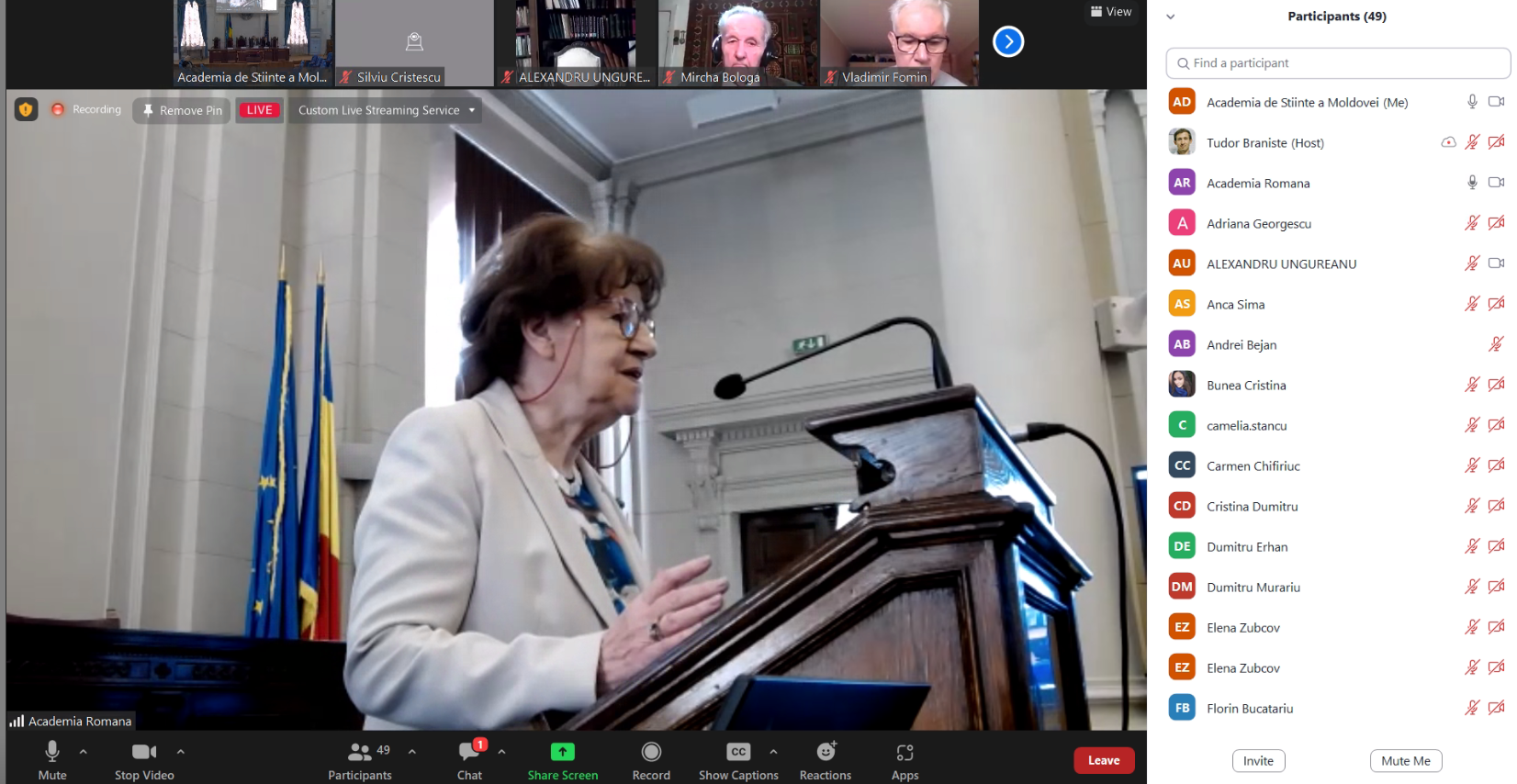Toggle microphone for Academia de Stiinte (Me)
Image resolution: width=1517 pixels, height=784 pixels.
(x=1472, y=102)
